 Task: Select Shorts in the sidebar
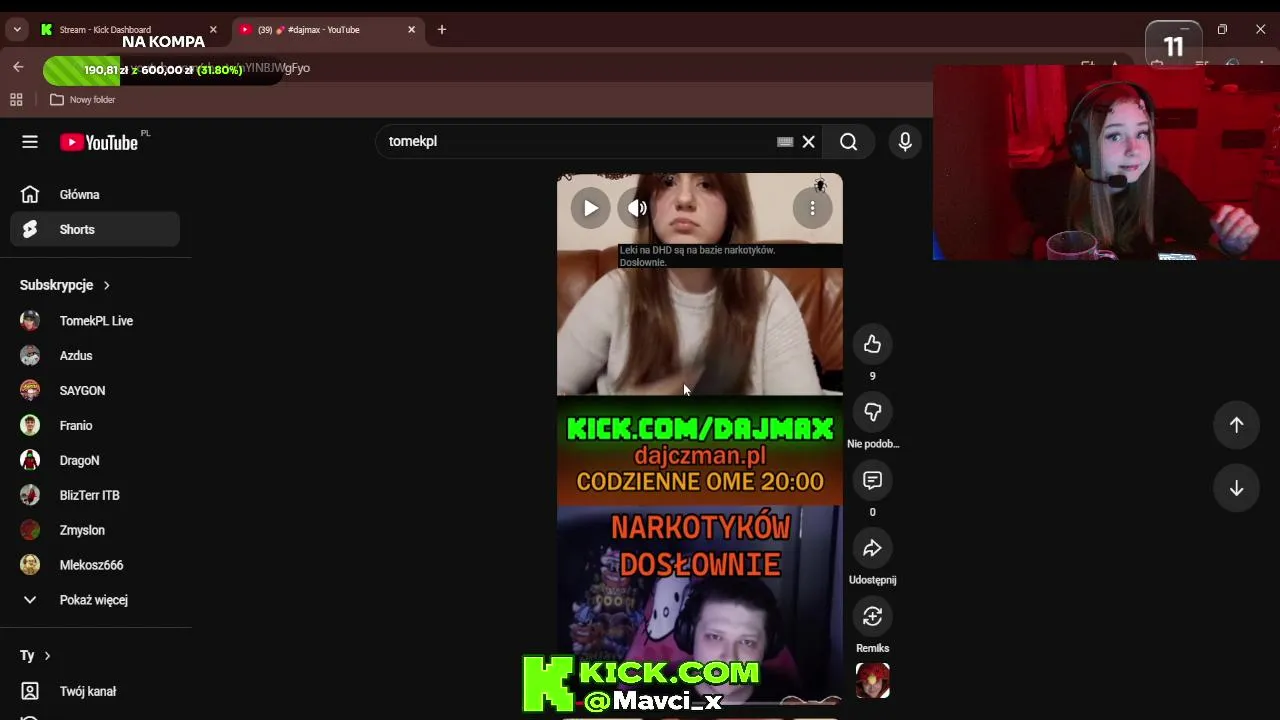95,230
